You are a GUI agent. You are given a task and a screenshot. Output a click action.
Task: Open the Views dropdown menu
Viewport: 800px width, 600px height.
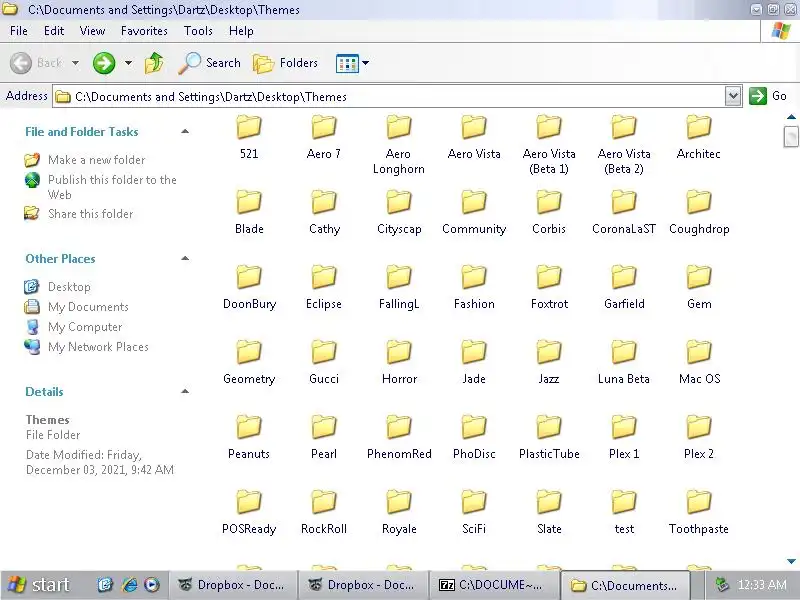click(352, 63)
